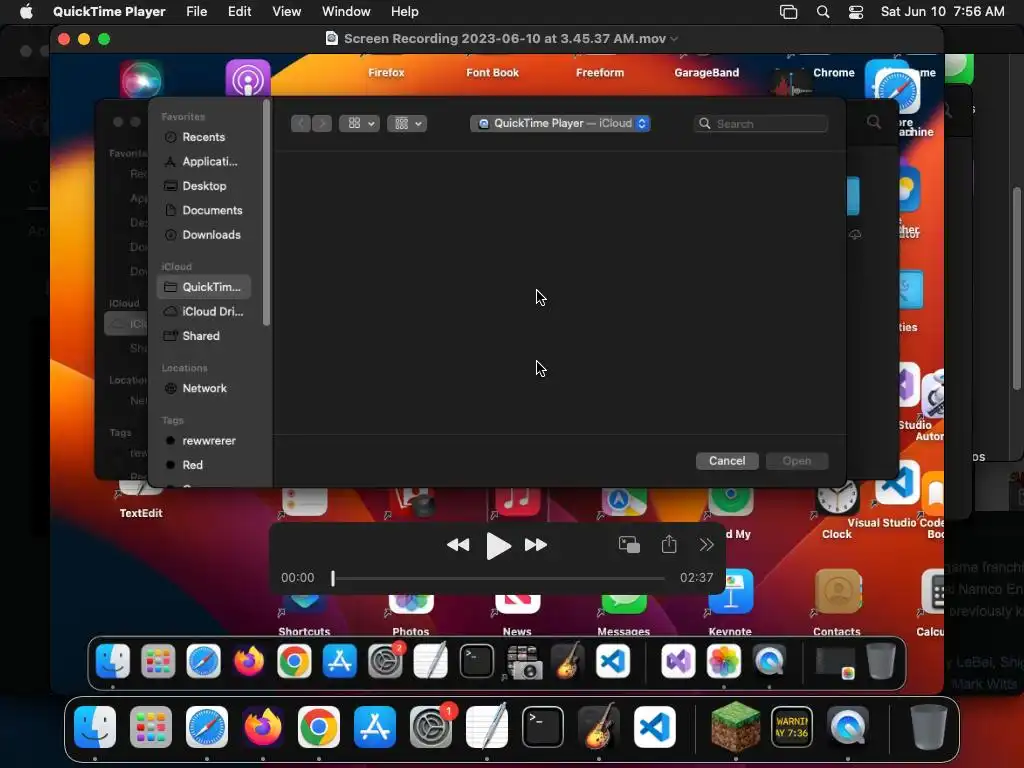Open System Settings from the system Dock
The height and width of the screenshot is (768, 1024).
pos(431,727)
